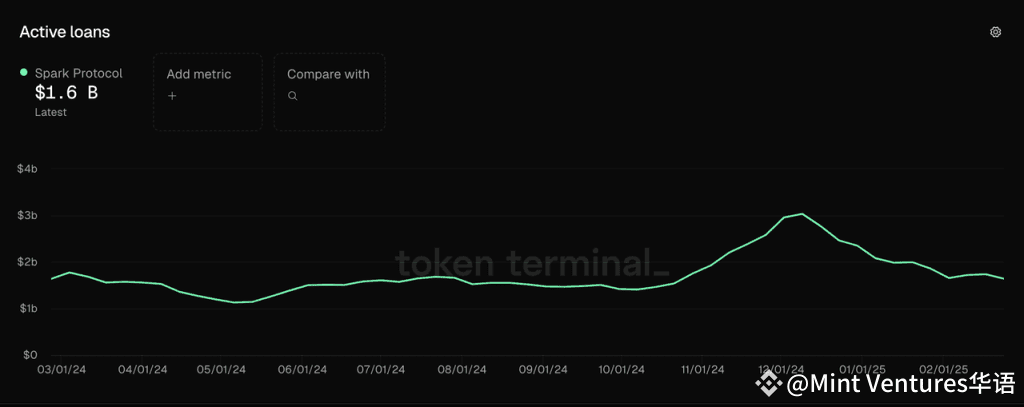Click the 02/01/25 date axis marker
Image resolution: width=1024 pixels, height=407 pixels.
[x=943, y=370]
